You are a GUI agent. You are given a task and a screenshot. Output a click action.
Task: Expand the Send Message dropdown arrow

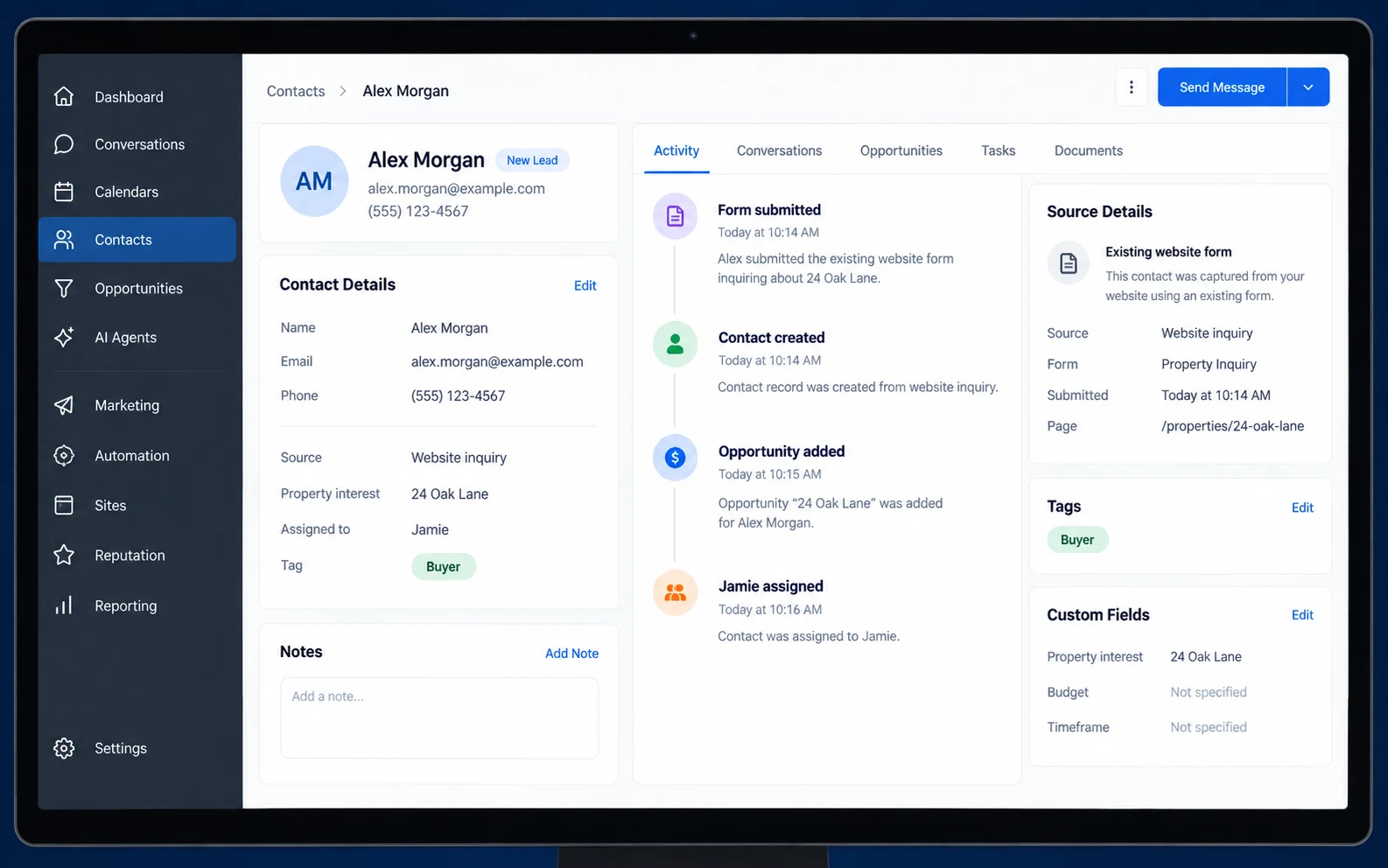pyautogui.click(x=1308, y=87)
